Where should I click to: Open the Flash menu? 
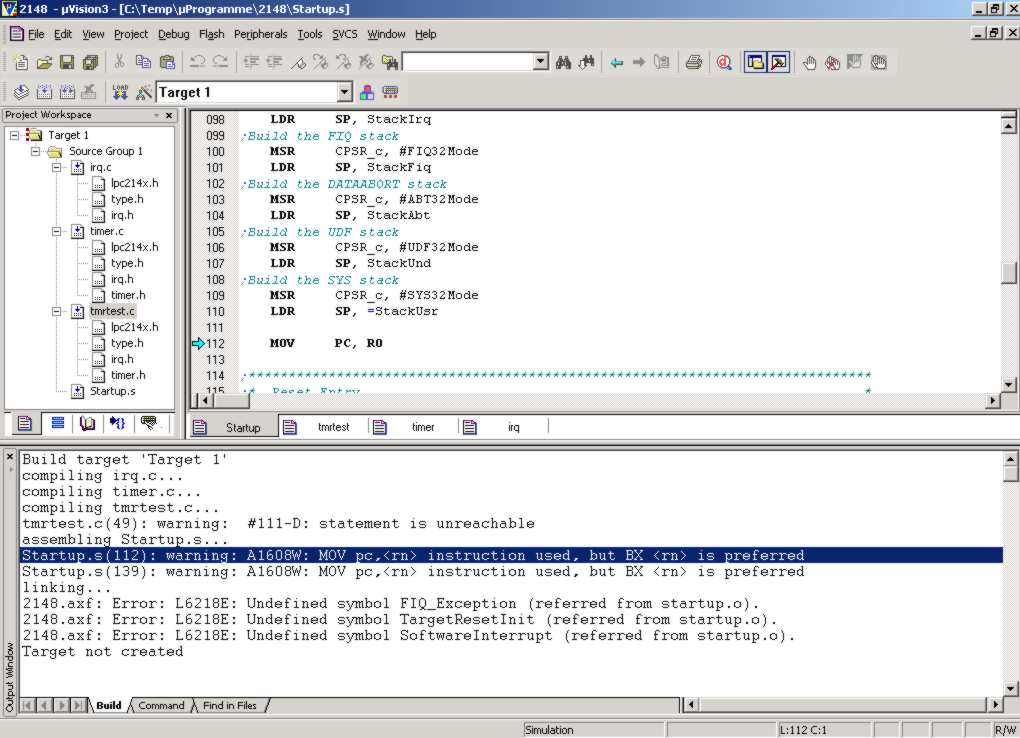[x=211, y=34]
